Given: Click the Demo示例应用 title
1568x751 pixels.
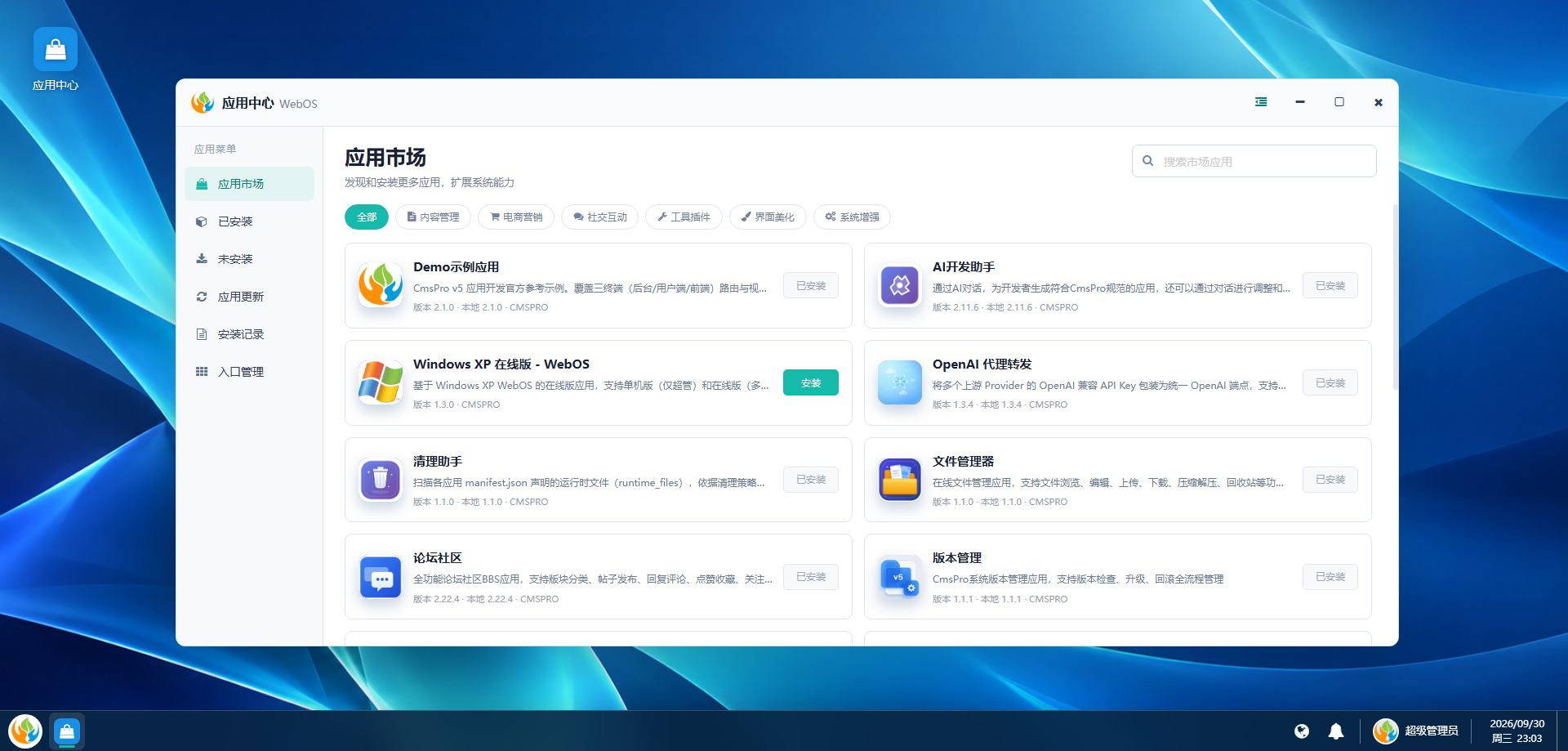Looking at the screenshot, I should (456, 267).
